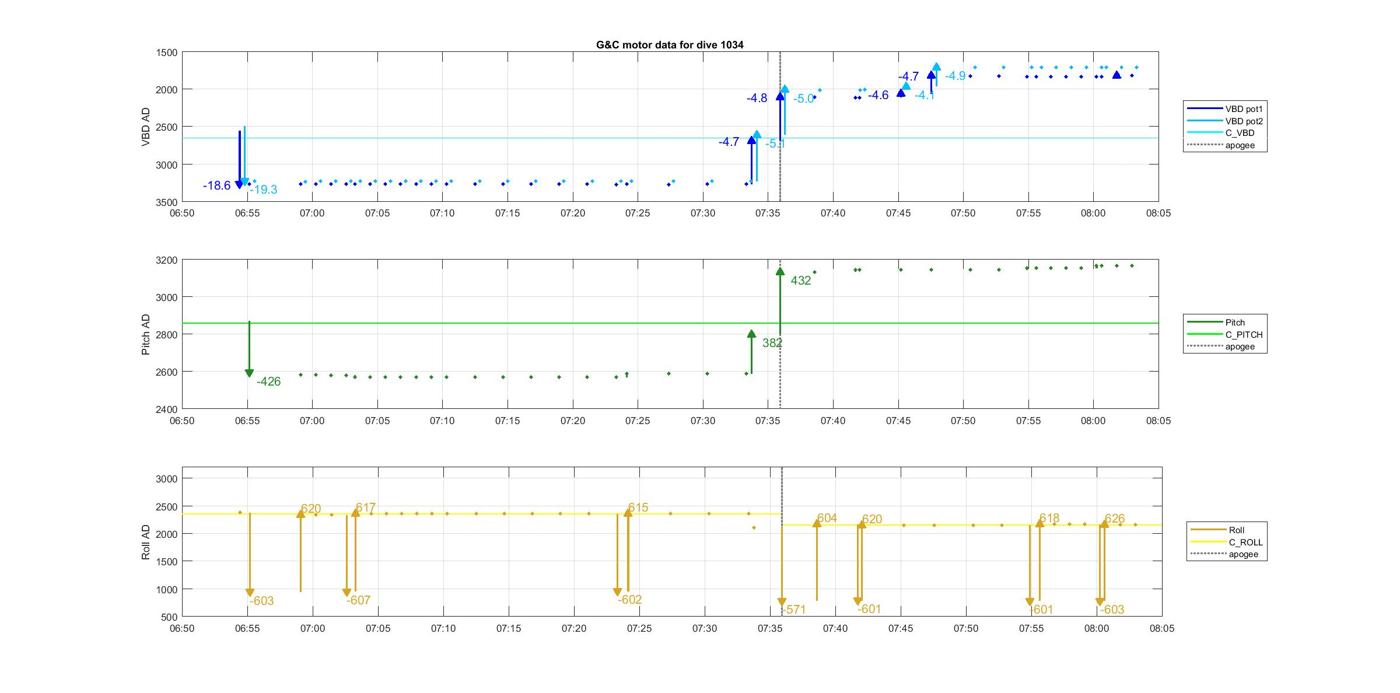Image resolution: width=1400 pixels, height=693 pixels.
Task: Click the "500" y-axis tick in Roll plot
Action: [169, 617]
